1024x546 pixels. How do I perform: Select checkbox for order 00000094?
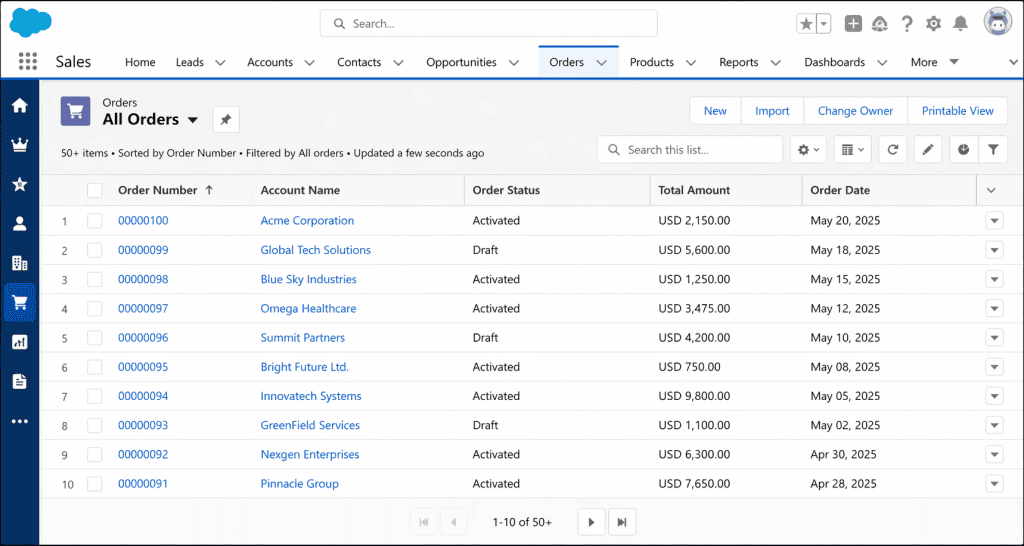(x=95, y=396)
